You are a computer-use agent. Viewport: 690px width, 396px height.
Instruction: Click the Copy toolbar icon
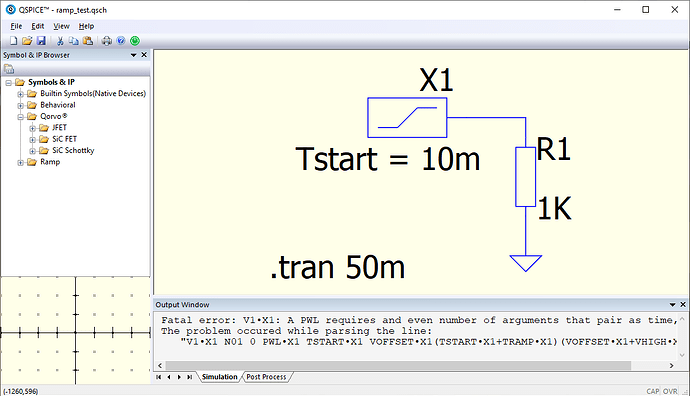[x=74, y=41]
